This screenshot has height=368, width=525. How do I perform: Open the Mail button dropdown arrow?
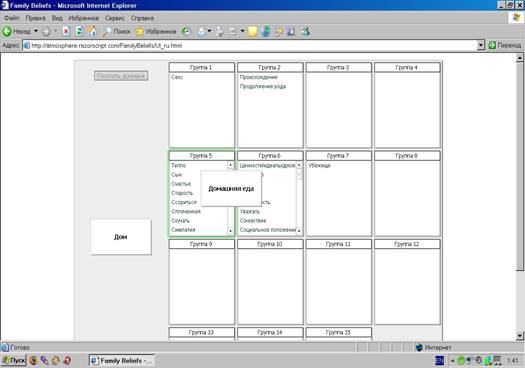coord(209,31)
